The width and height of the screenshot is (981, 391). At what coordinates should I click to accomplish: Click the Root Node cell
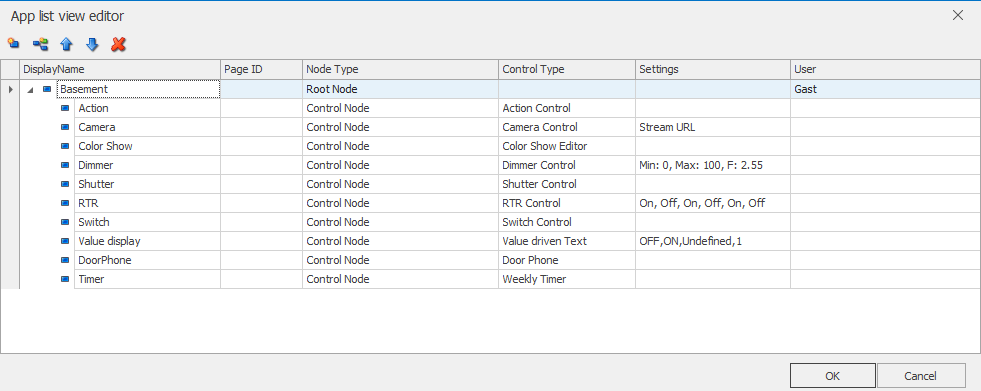coord(400,89)
